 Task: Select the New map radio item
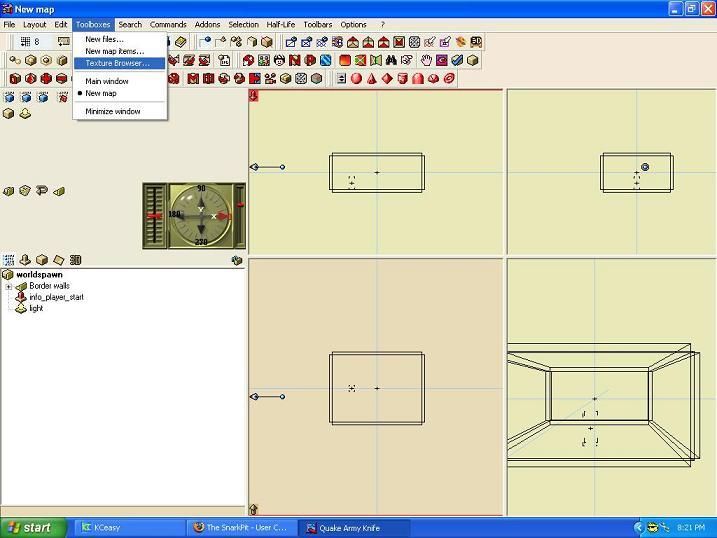pyautogui.click(x=100, y=93)
